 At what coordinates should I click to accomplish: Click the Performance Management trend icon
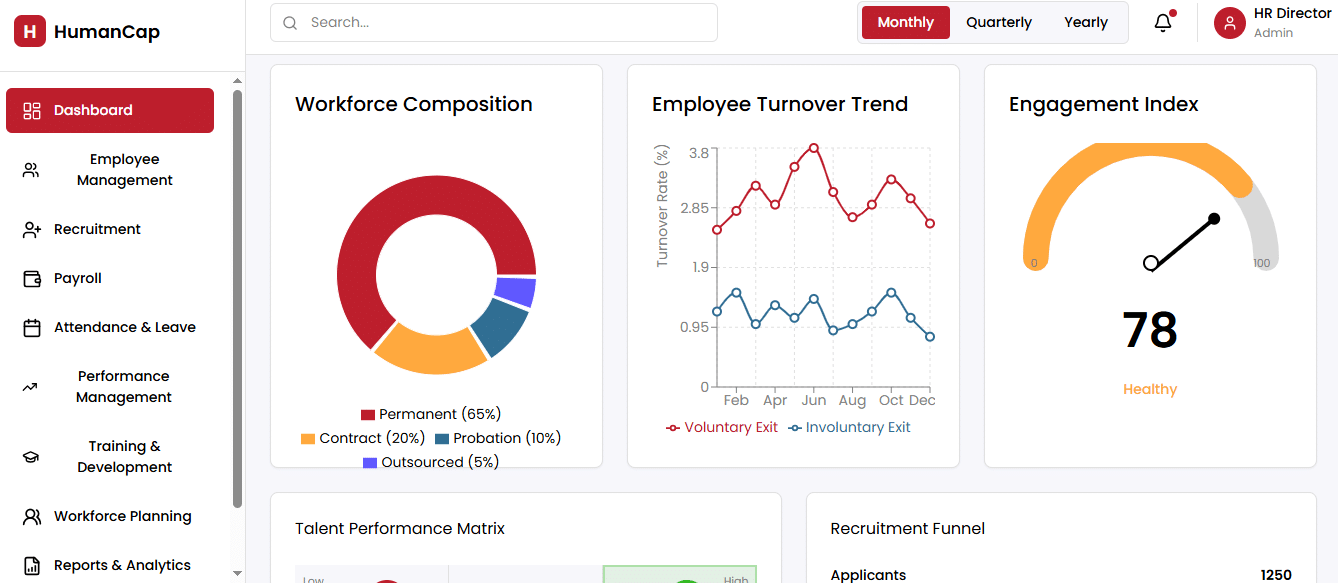pos(31,387)
